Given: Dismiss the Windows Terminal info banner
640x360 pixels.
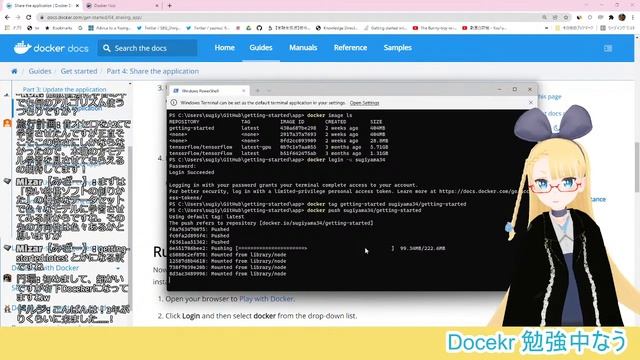Looking at the screenshot, I should [531, 102].
